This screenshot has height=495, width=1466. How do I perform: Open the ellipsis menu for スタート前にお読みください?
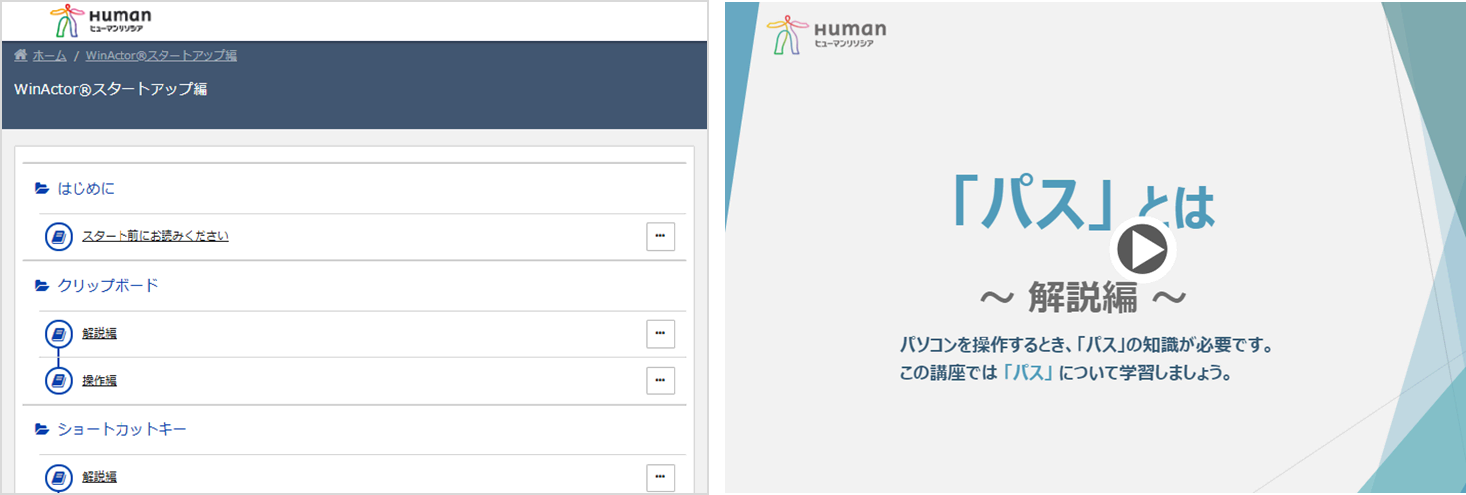(x=660, y=237)
